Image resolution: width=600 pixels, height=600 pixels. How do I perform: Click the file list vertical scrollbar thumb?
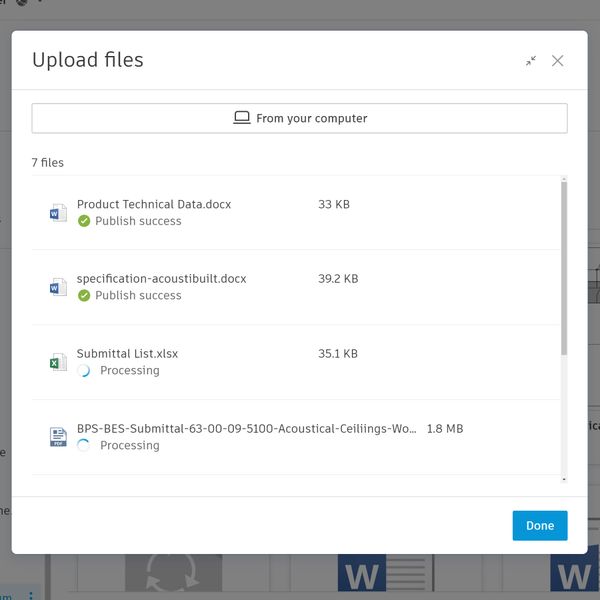(564, 268)
